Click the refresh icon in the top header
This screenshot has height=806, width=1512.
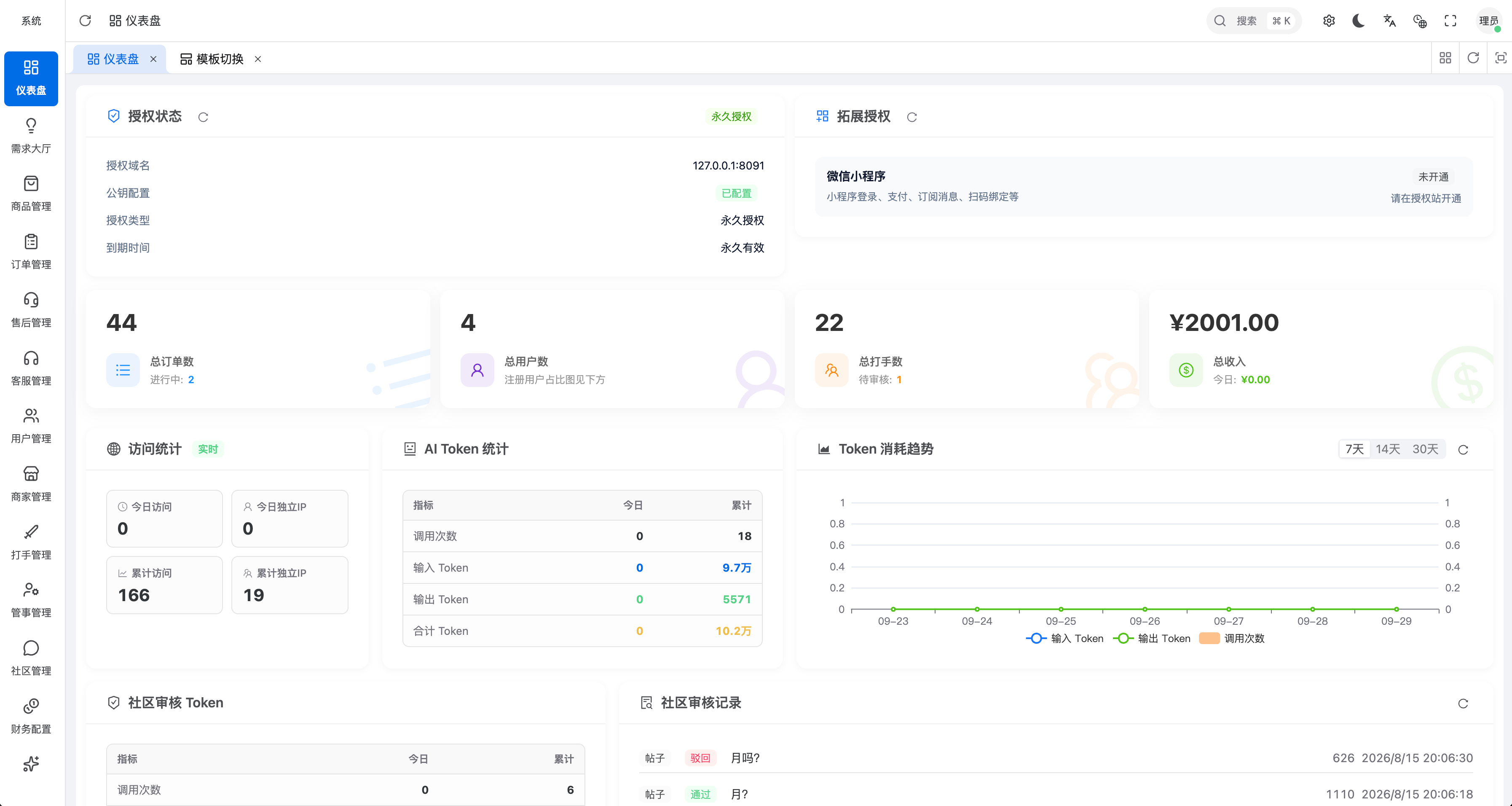pyautogui.click(x=85, y=21)
